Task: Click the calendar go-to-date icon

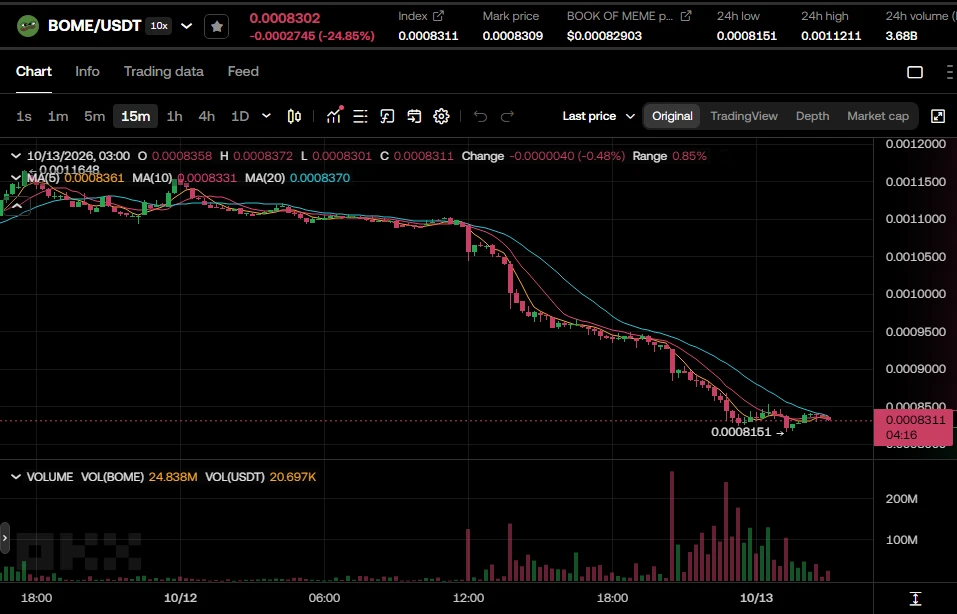Action: (414, 116)
